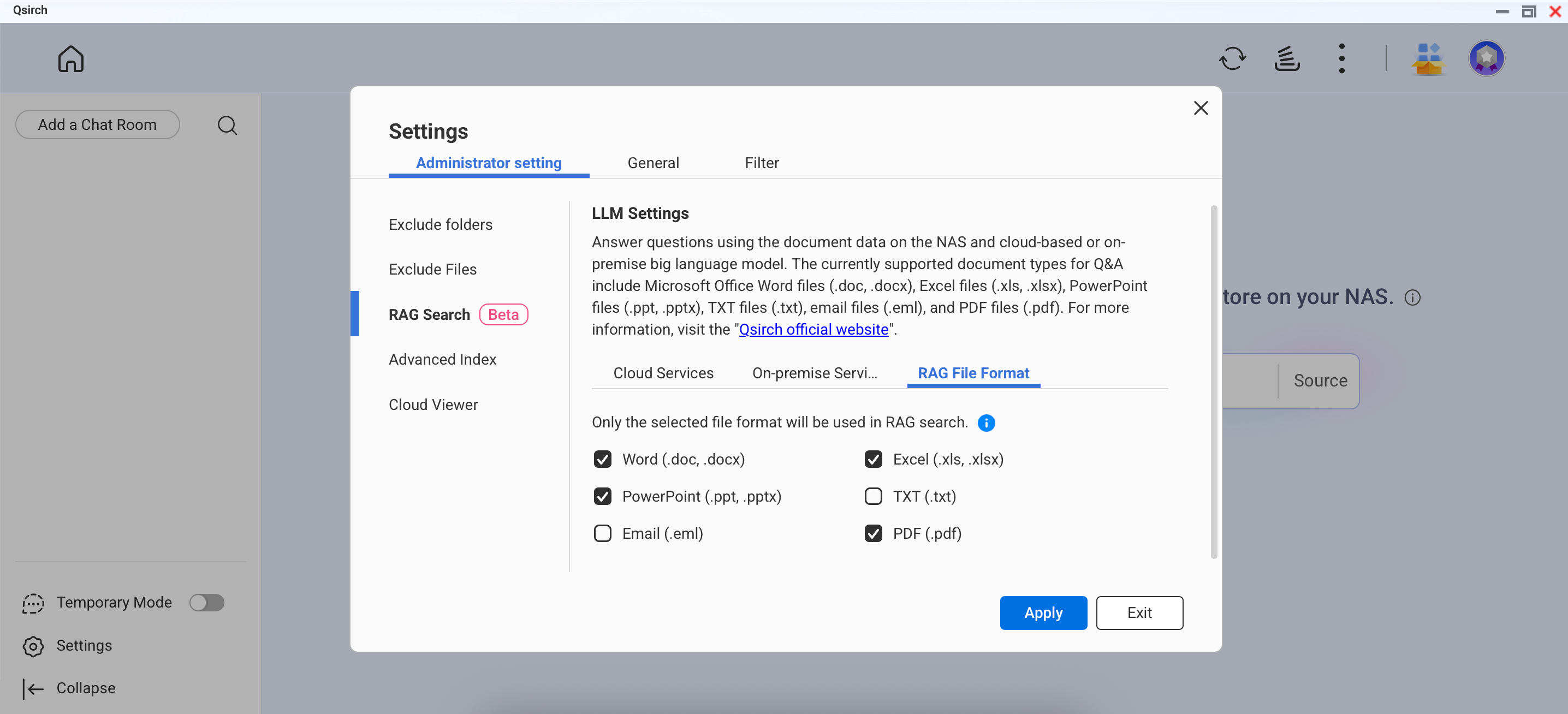Click the sync refresh arrows icon
The height and width of the screenshot is (714, 1568).
click(x=1232, y=59)
